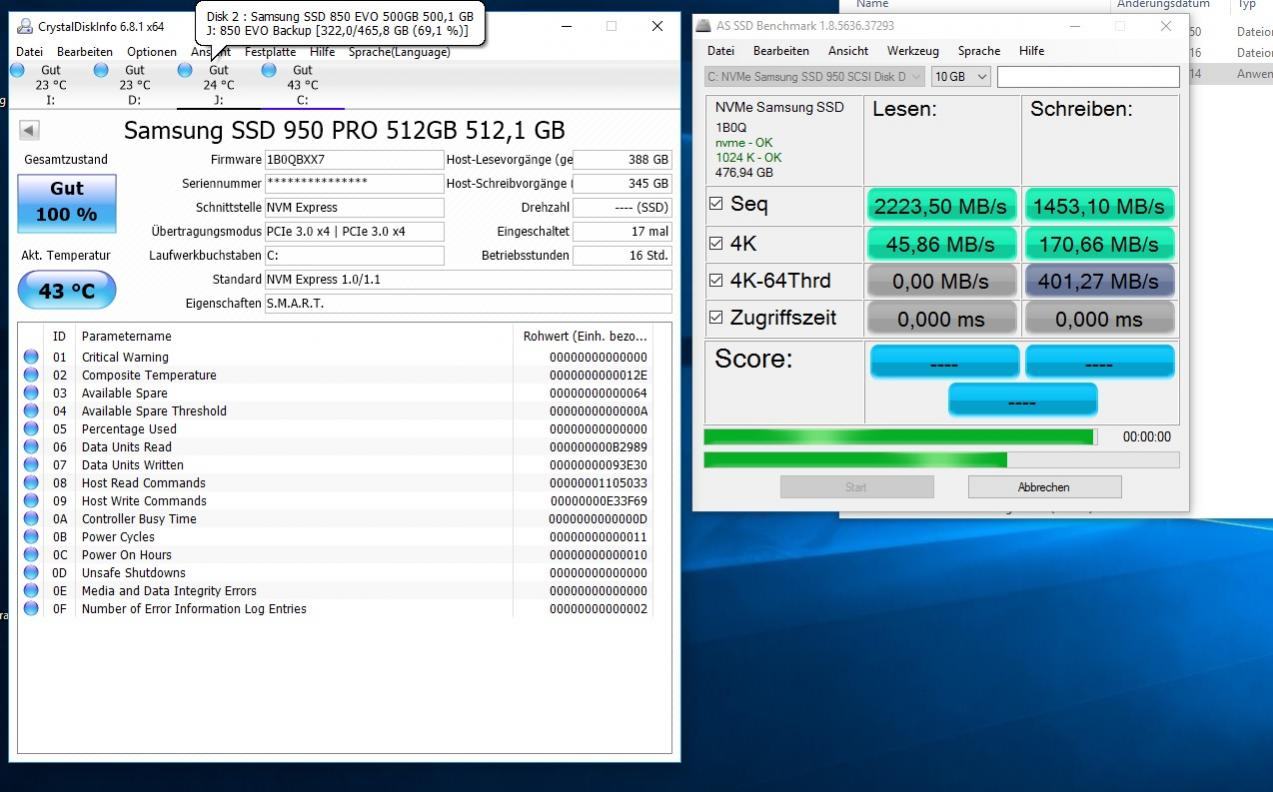Viewport: 1273px width, 792px height.
Task: Click status orb for Available Spare Threshold
Action: pyautogui.click(x=31, y=411)
